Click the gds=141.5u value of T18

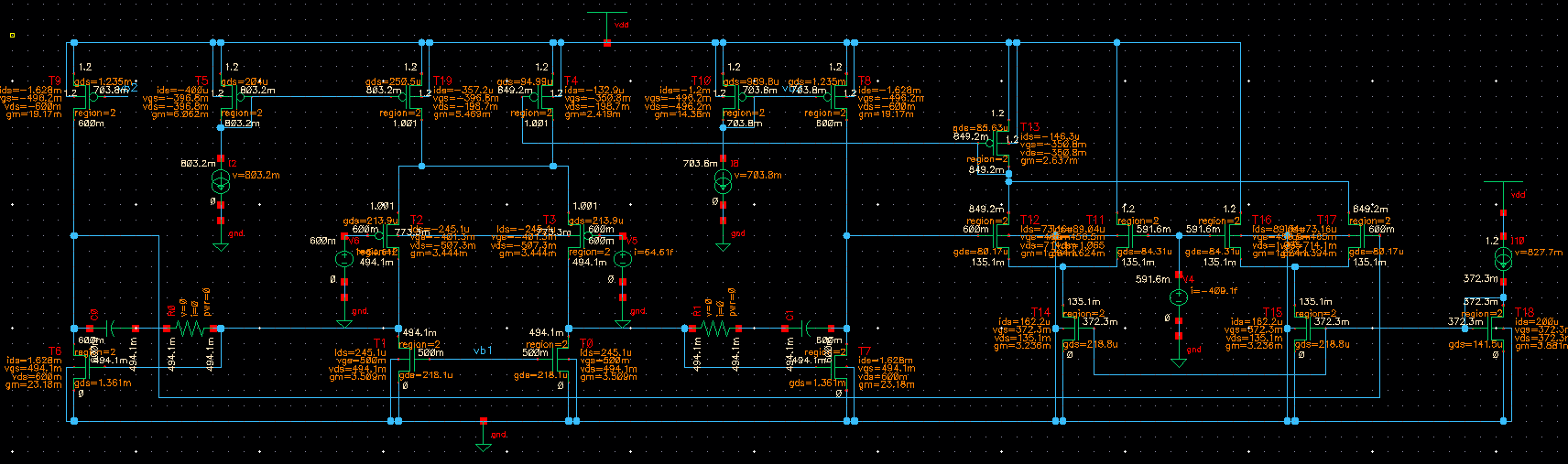(1475, 345)
